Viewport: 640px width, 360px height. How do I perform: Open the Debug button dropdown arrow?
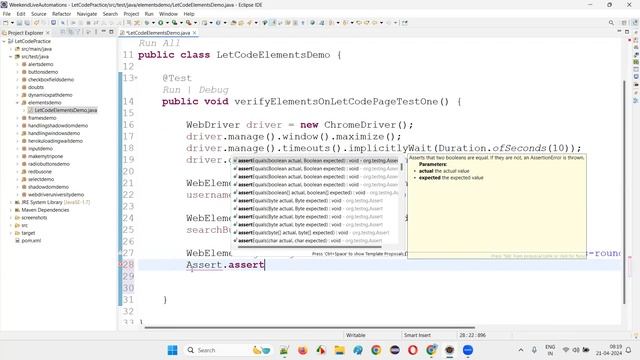153,23
